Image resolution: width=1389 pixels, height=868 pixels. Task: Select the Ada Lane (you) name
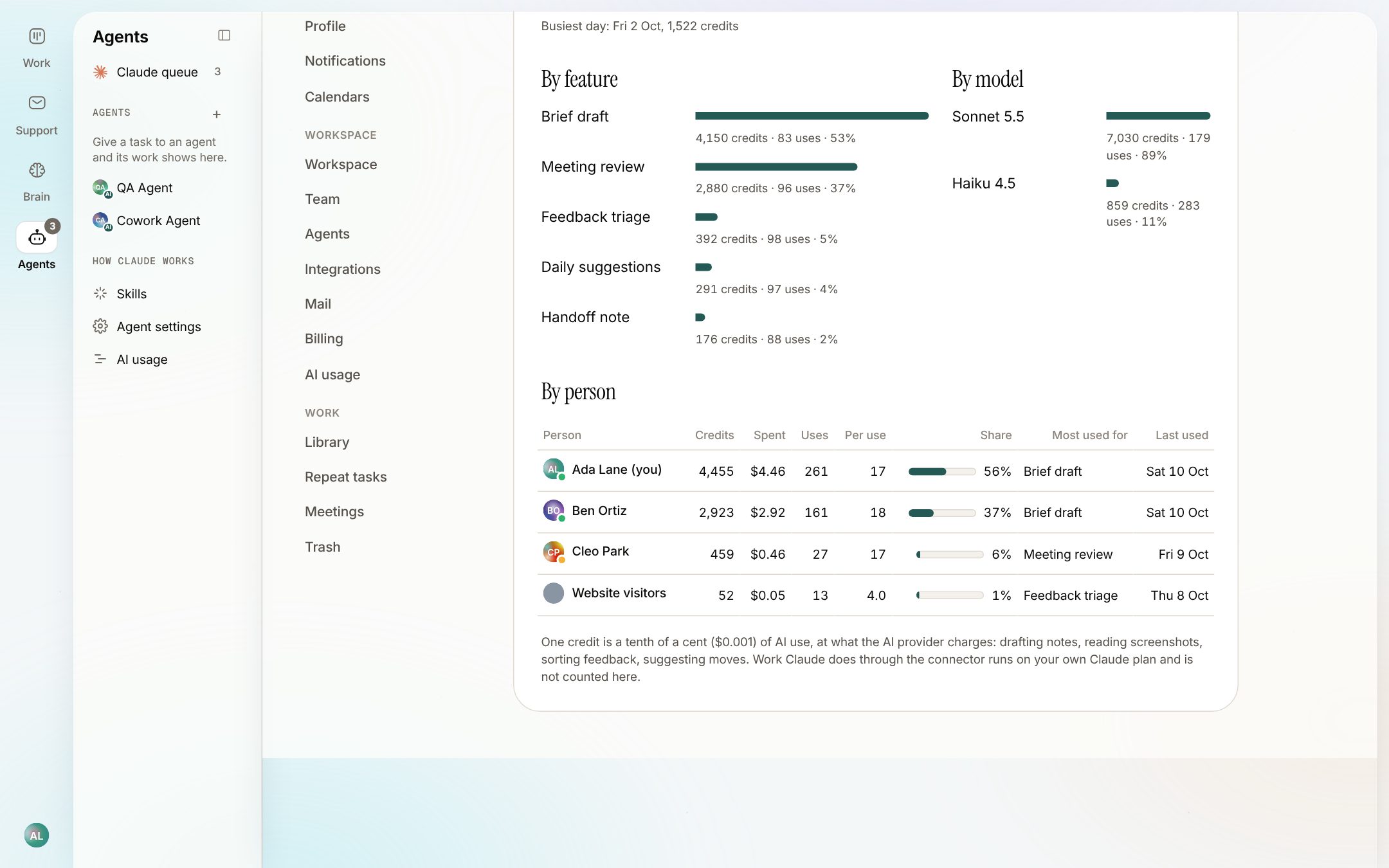pyautogui.click(x=617, y=469)
